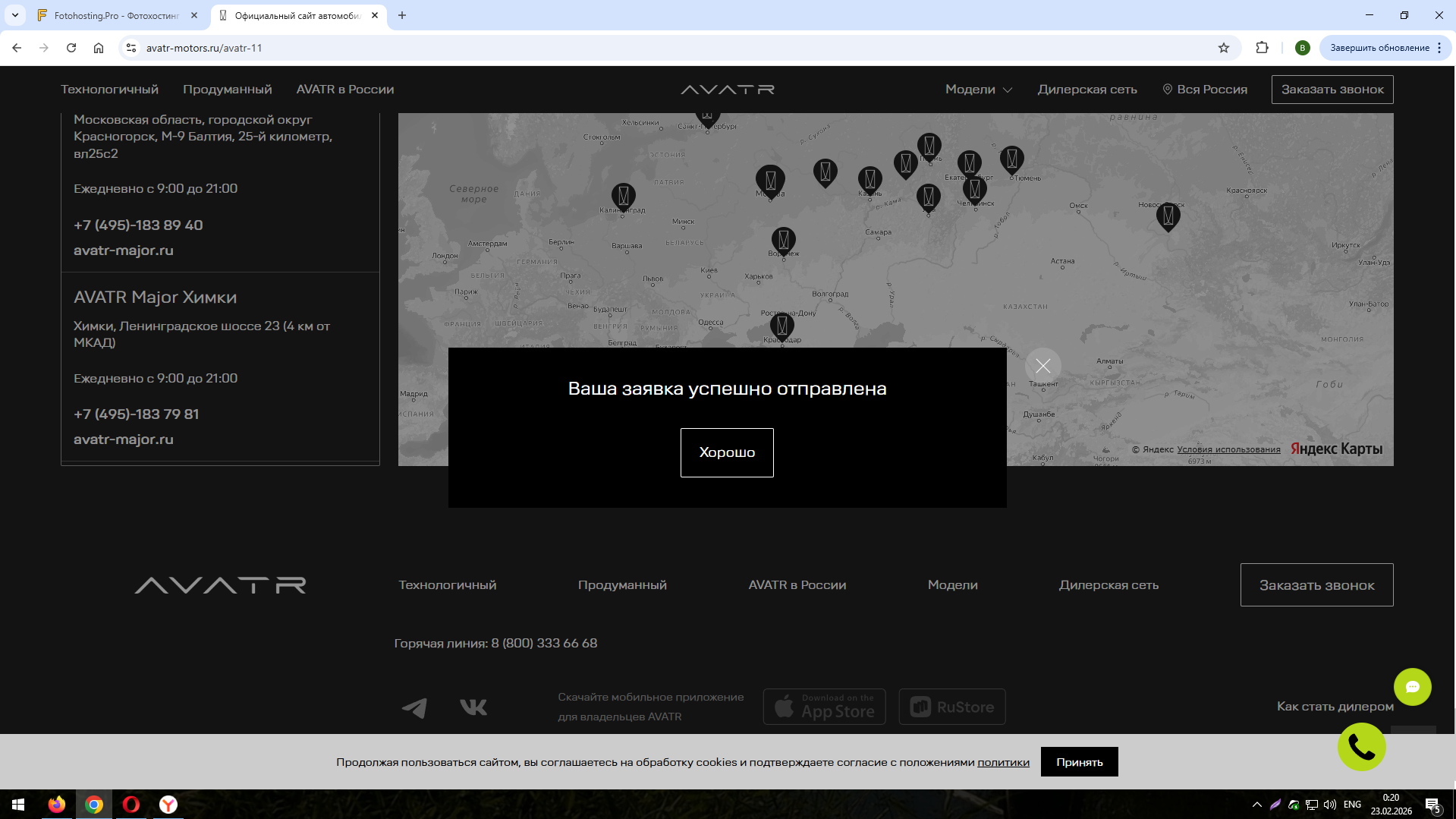Expand the Модели dropdown in header
This screenshot has height=819, width=1456.
coord(978,90)
